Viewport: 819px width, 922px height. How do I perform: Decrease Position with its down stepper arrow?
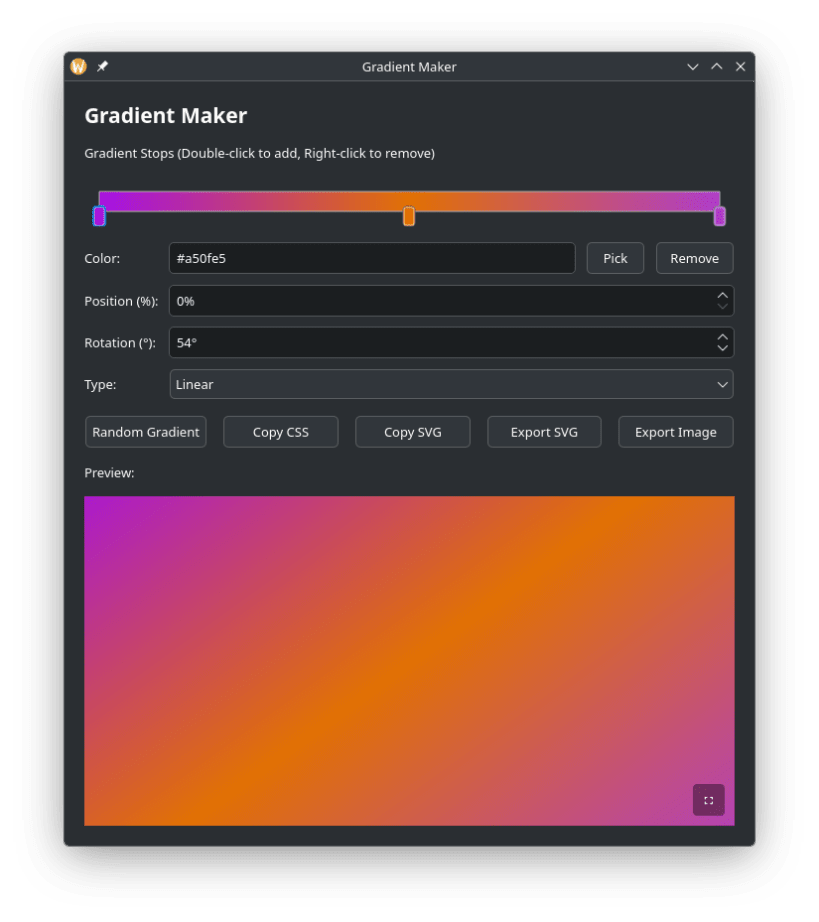(722, 306)
